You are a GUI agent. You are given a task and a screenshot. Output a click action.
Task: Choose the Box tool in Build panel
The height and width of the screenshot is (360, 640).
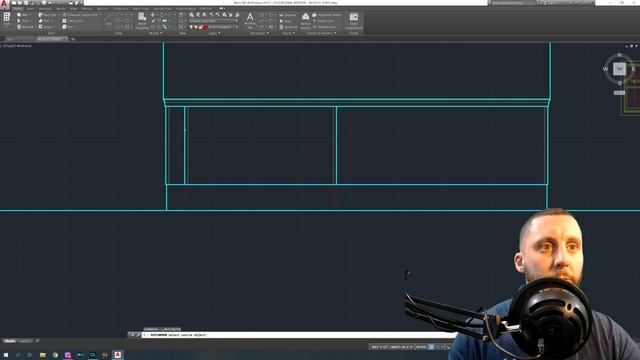pos(67,27)
